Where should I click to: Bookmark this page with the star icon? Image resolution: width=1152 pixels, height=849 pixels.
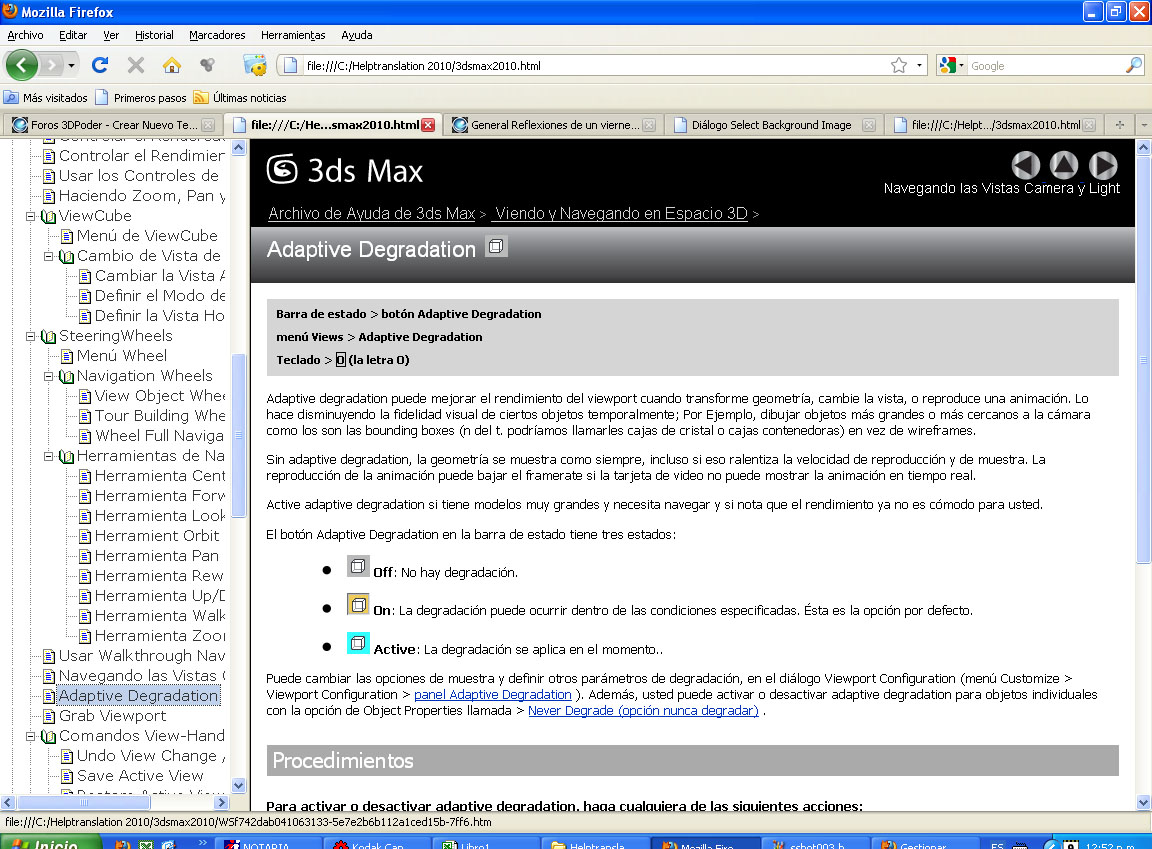(x=899, y=65)
